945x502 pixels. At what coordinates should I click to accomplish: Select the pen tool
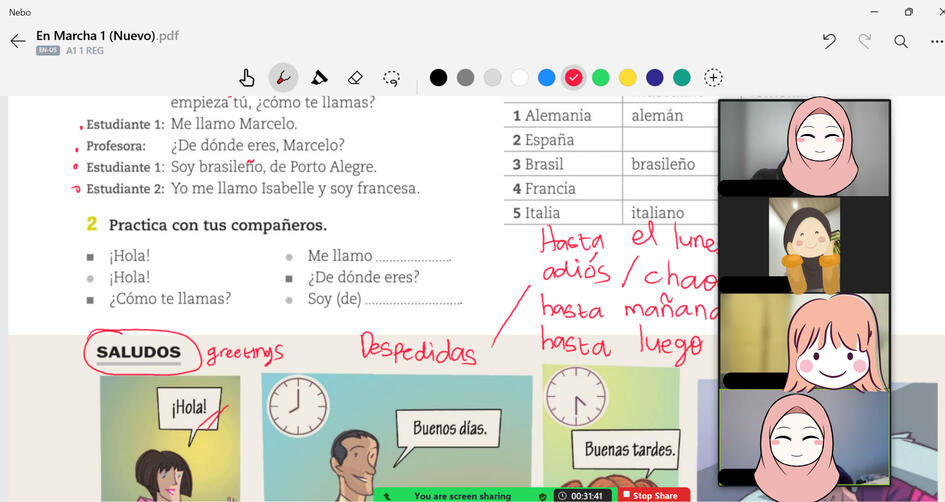click(283, 77)
